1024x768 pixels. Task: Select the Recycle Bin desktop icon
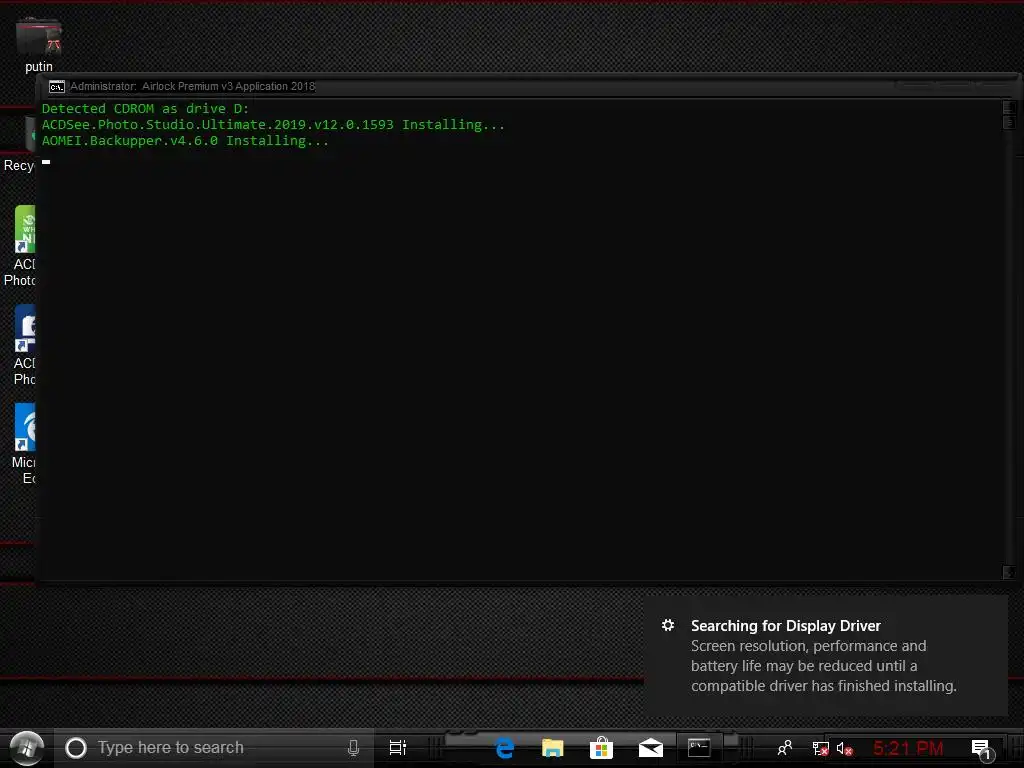[19, 144]
